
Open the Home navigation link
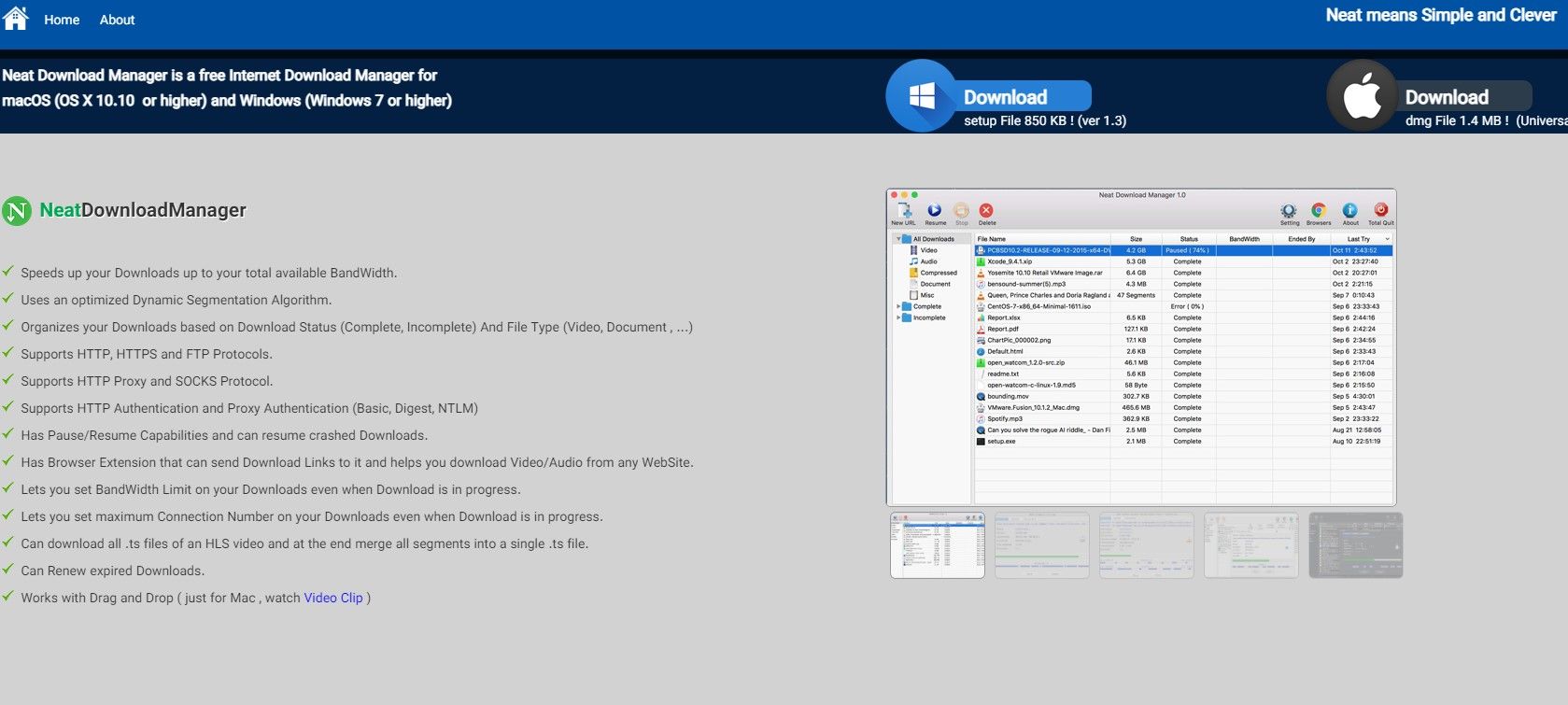point(62,20)
